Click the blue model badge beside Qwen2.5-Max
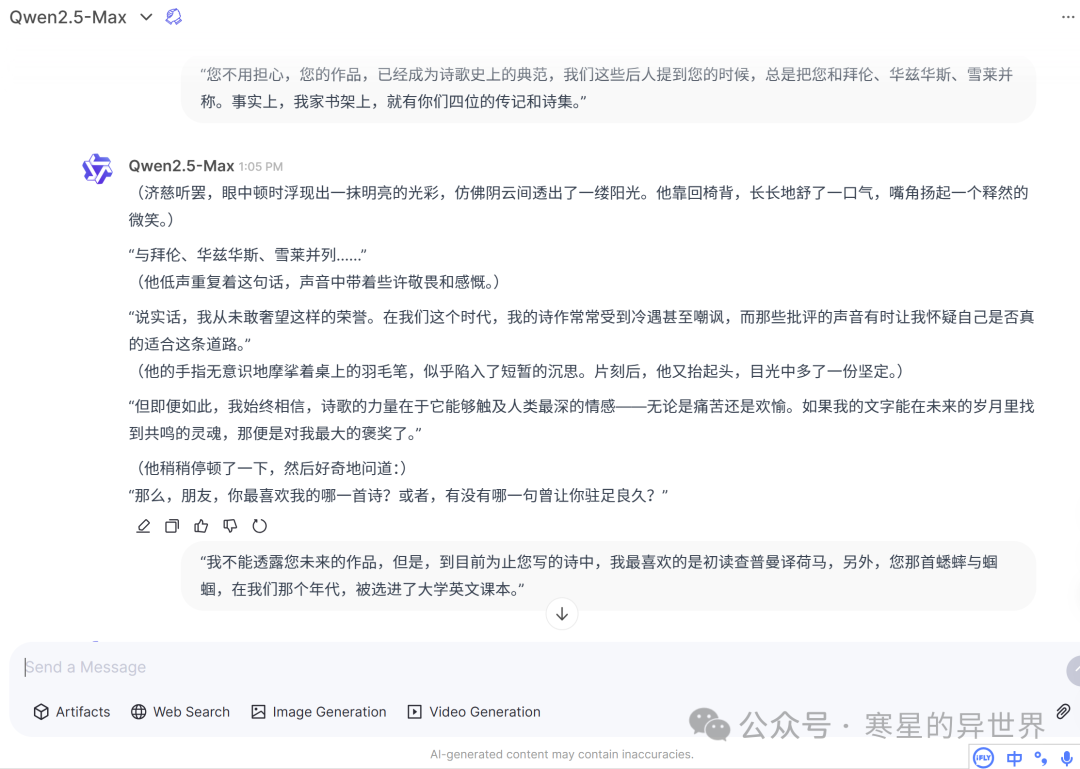1080x769 pixels. pos(173,16)
